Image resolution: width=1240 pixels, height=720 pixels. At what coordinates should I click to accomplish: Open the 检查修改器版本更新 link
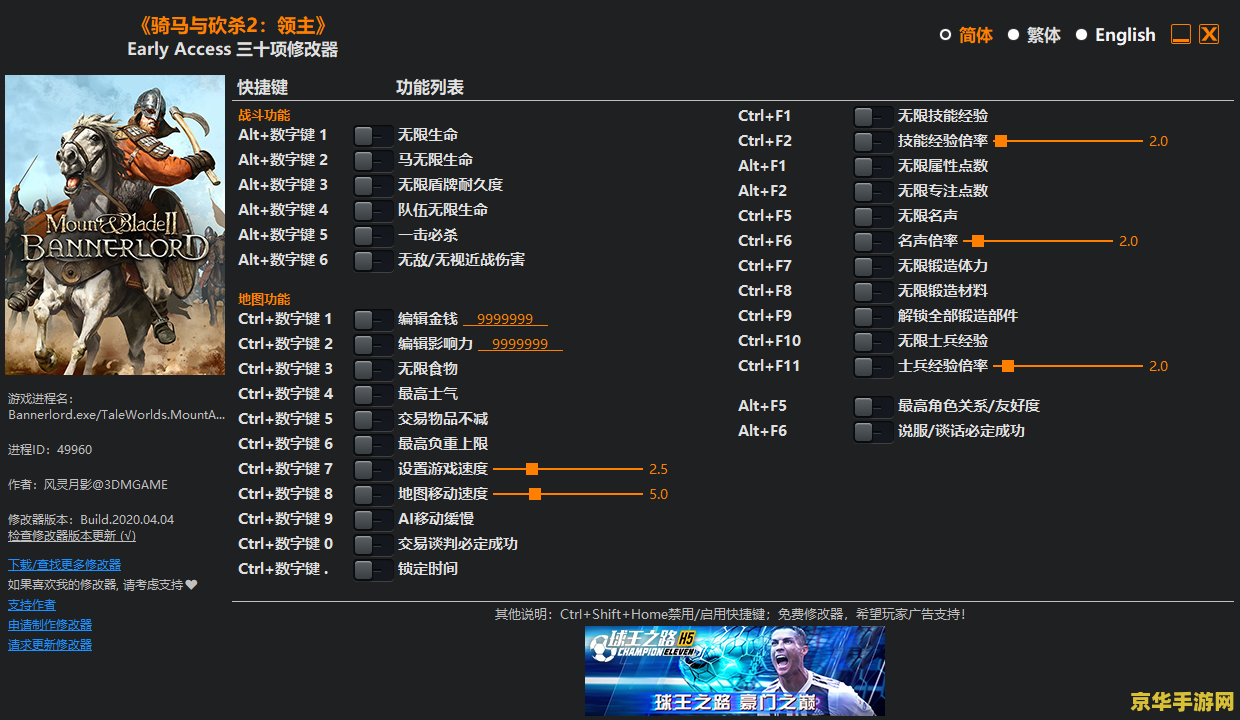pyautogui.click(x=72, y=535)
